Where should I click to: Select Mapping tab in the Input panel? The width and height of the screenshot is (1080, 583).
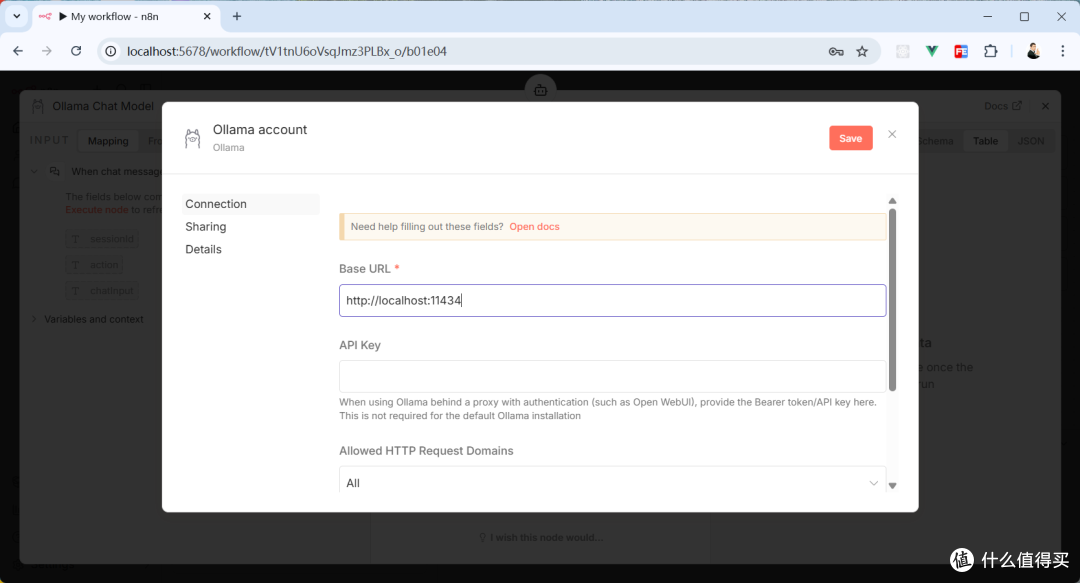coord(108,141)
